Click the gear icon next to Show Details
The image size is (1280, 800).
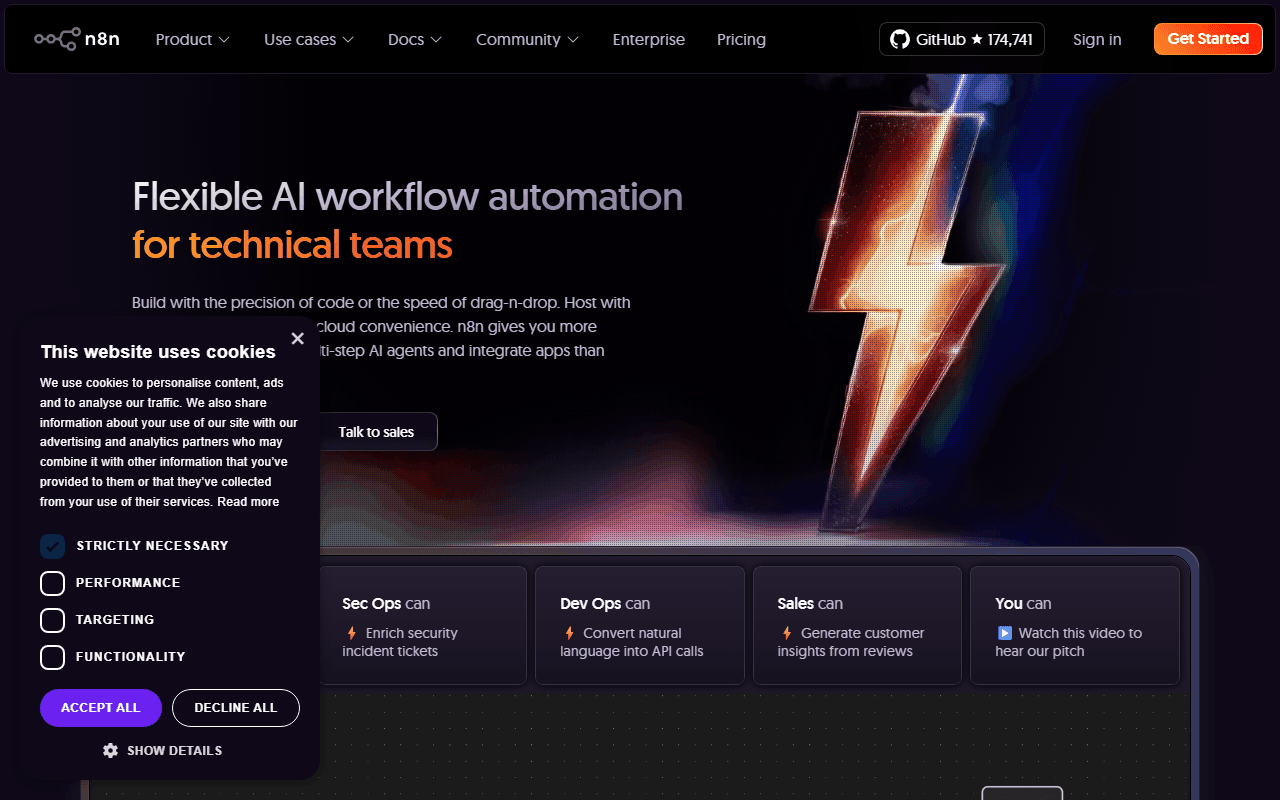110,750
